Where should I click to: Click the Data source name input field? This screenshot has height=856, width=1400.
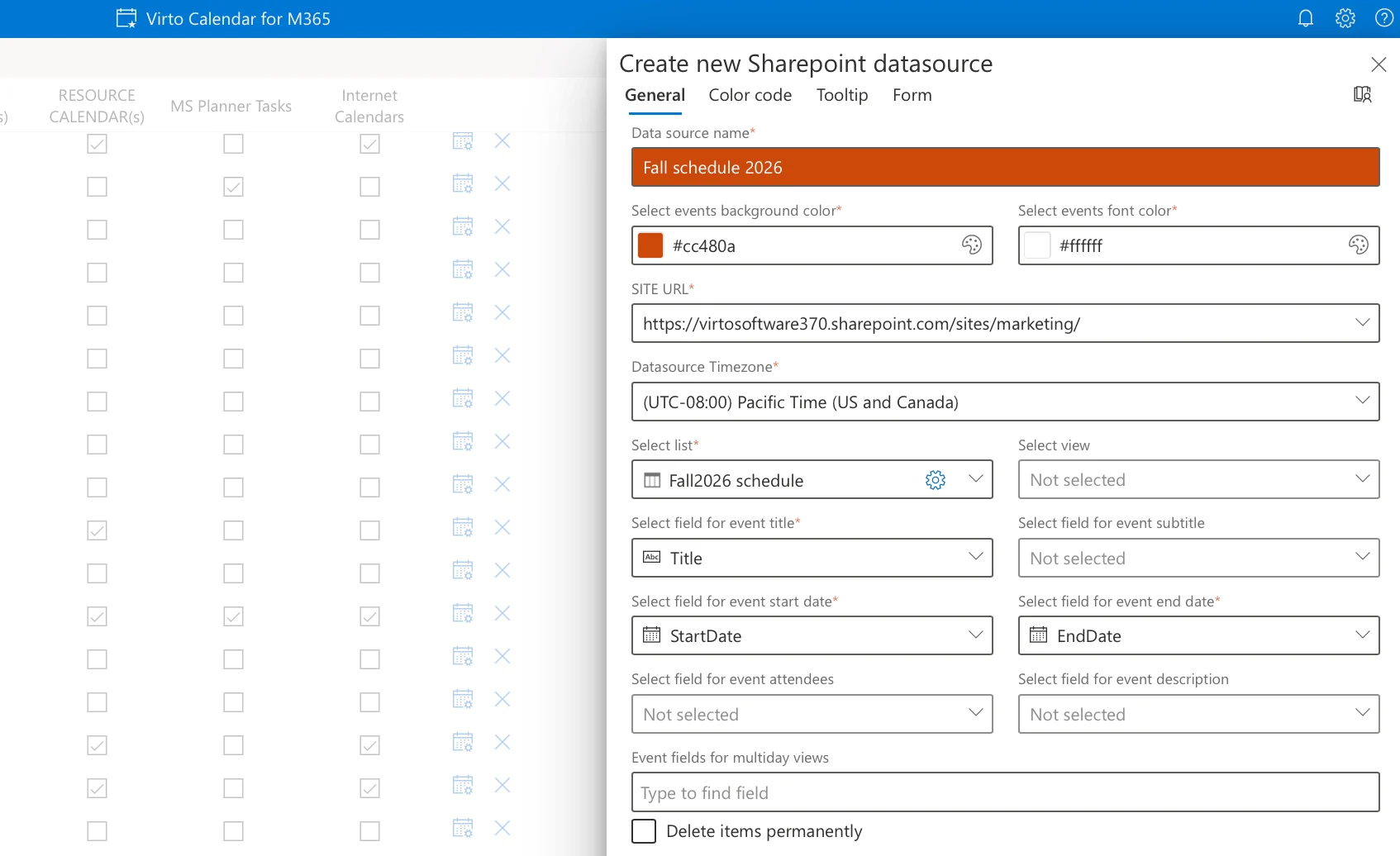tap(1005, 167)
